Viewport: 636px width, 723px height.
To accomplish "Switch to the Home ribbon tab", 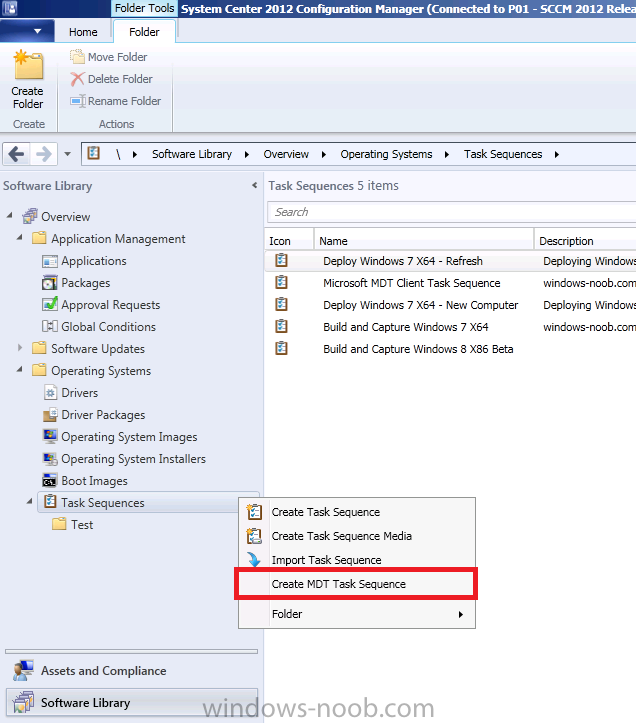I will pos(83,32).
